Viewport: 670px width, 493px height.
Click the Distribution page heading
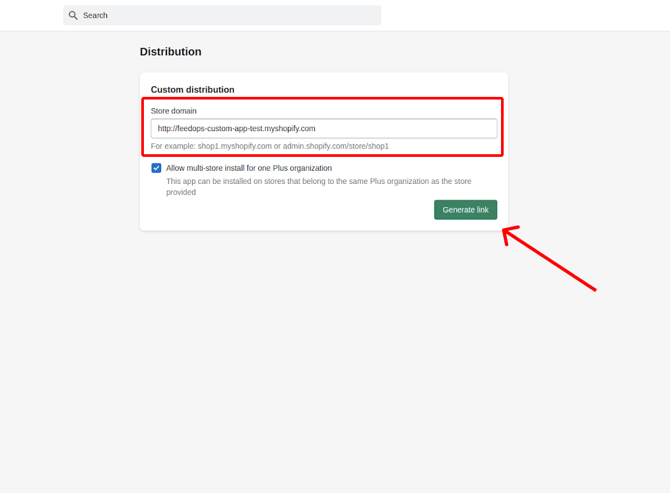(x=170, y=52)
